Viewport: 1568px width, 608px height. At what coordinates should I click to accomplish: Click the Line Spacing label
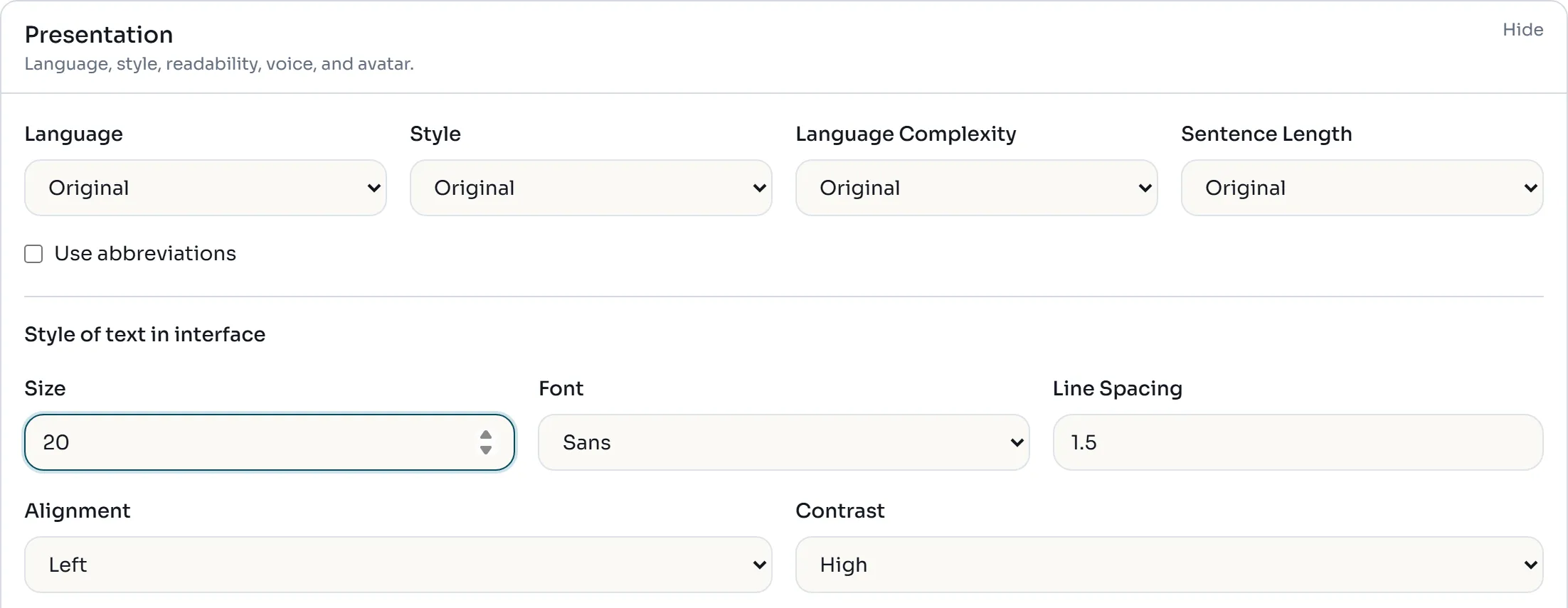tap(1118, 388)
